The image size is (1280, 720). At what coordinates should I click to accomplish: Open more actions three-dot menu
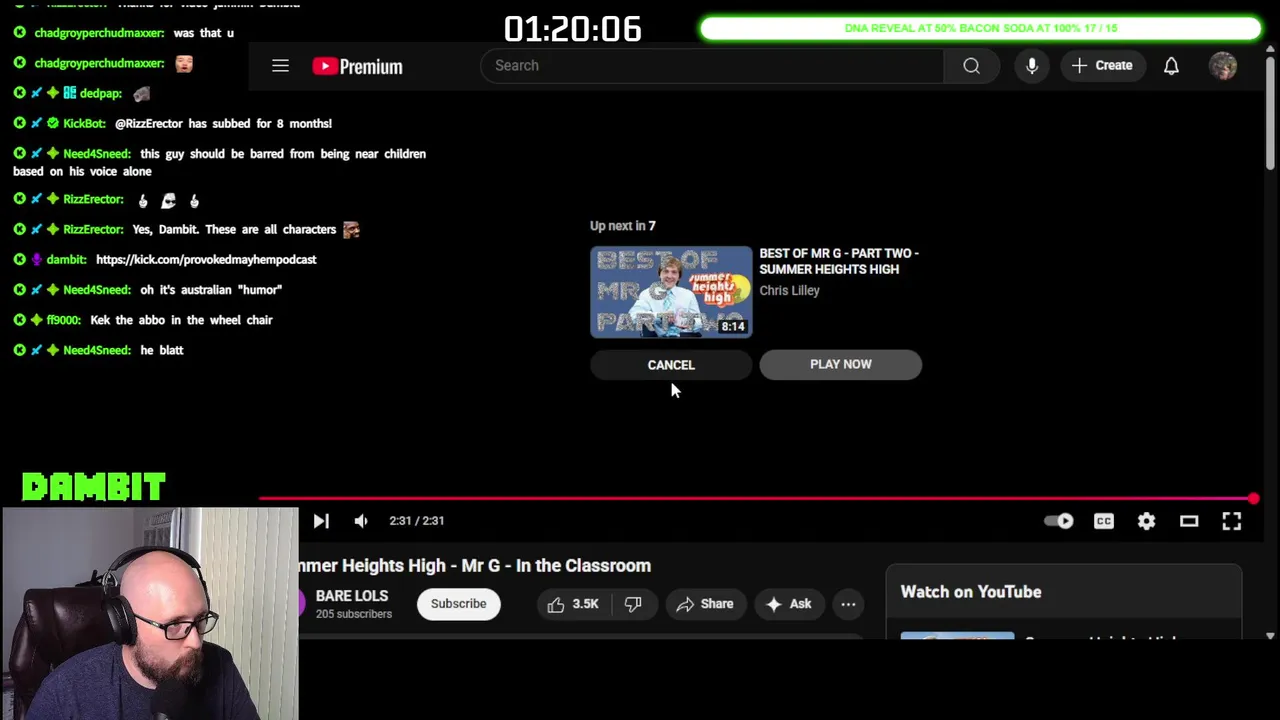[848, 604]
